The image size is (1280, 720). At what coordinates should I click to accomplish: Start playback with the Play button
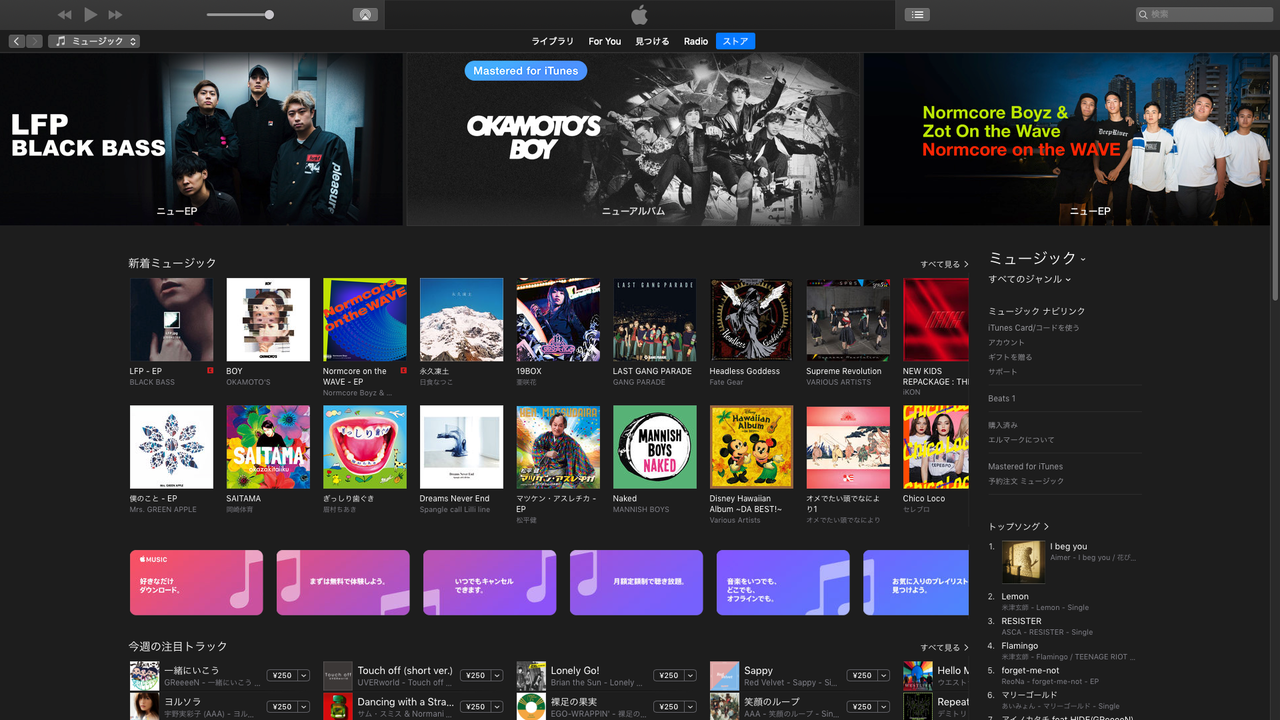90,15
